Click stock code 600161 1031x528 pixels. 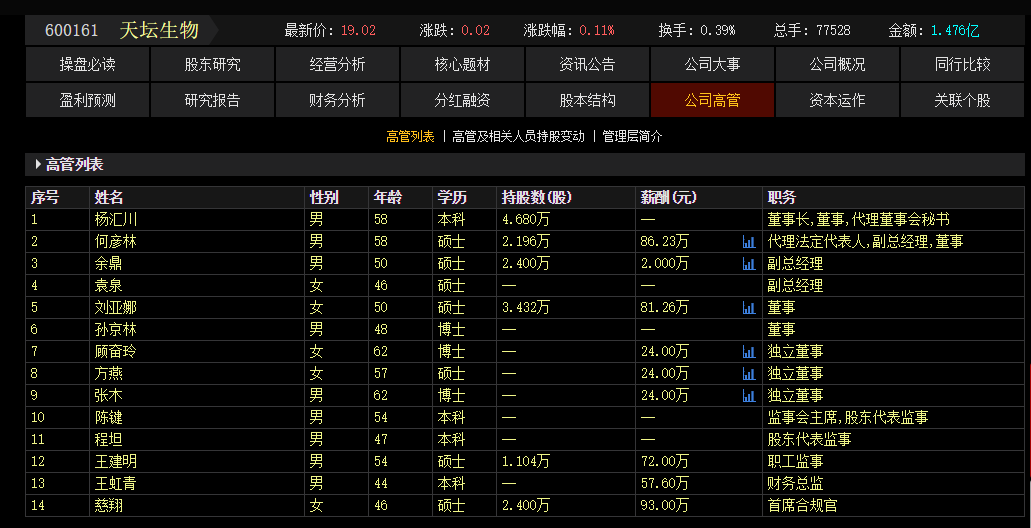click(x=72, y=30)
